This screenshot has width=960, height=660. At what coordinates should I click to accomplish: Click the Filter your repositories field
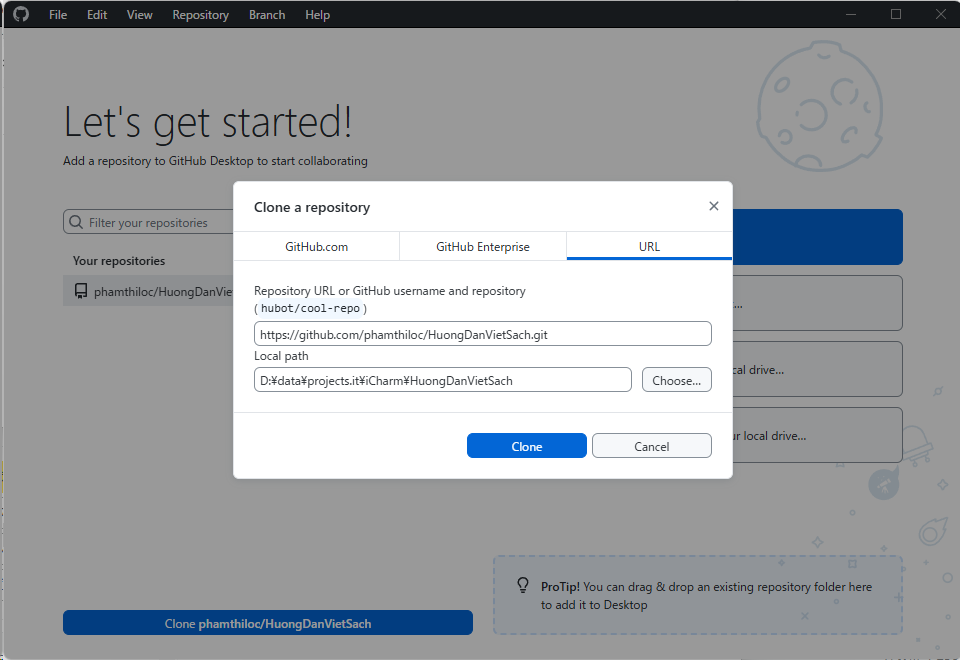[148, 222]
